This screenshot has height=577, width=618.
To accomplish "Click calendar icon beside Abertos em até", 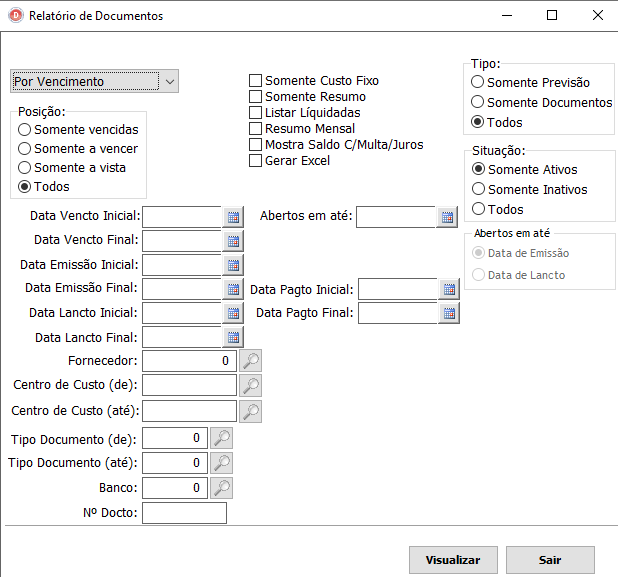I will 447,216.
